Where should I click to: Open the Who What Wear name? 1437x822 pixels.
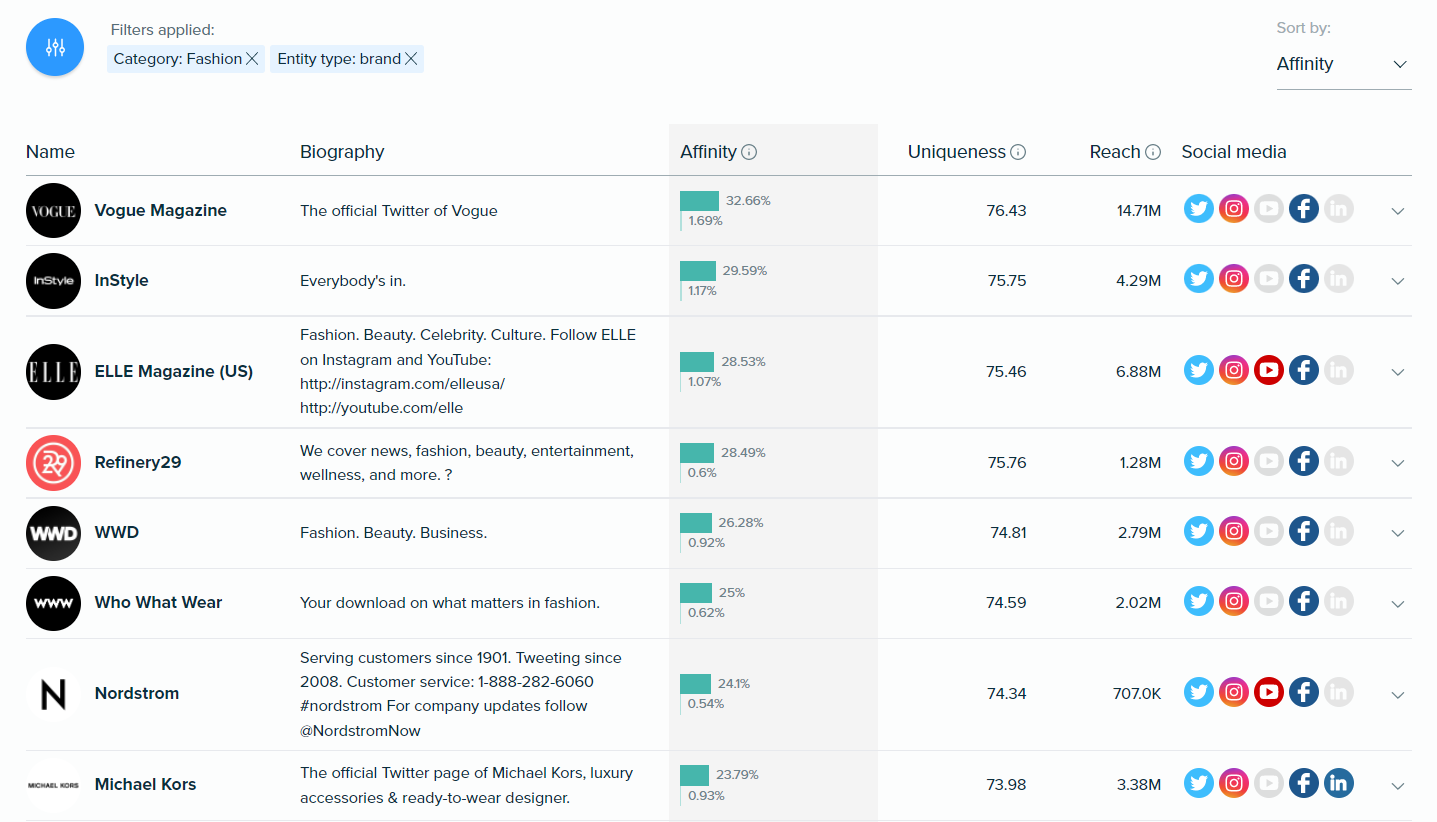[x=158, y=602]
